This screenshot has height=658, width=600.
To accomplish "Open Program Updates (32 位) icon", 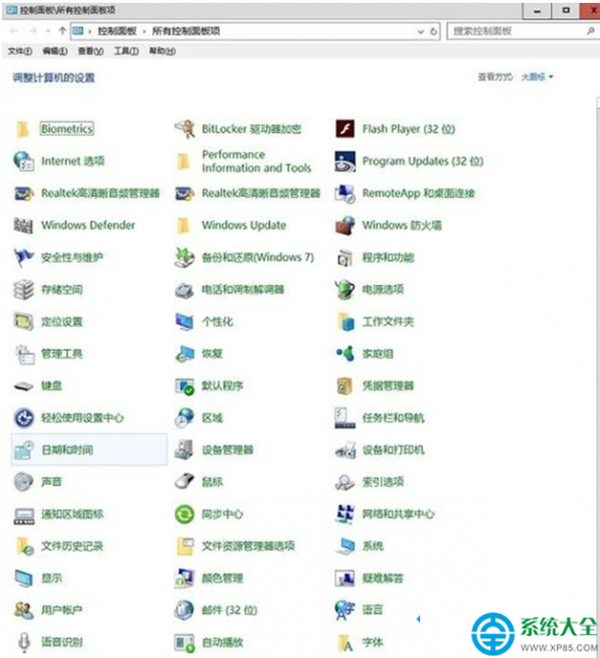I will (x=345, y=161).
